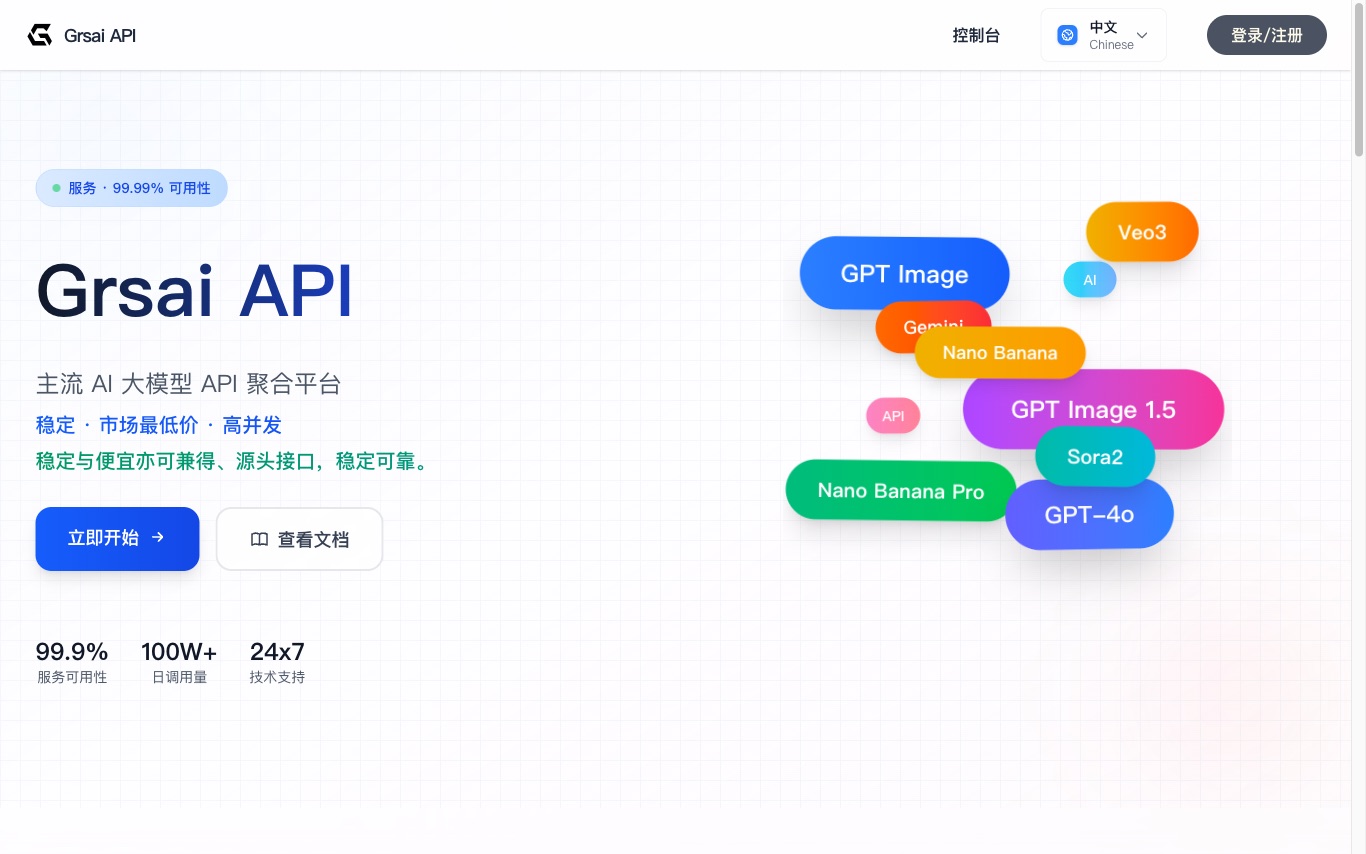This screenshot has height=854, width=1366.
Task: Click the small blue AI bubble
Action: [1089, 280]
